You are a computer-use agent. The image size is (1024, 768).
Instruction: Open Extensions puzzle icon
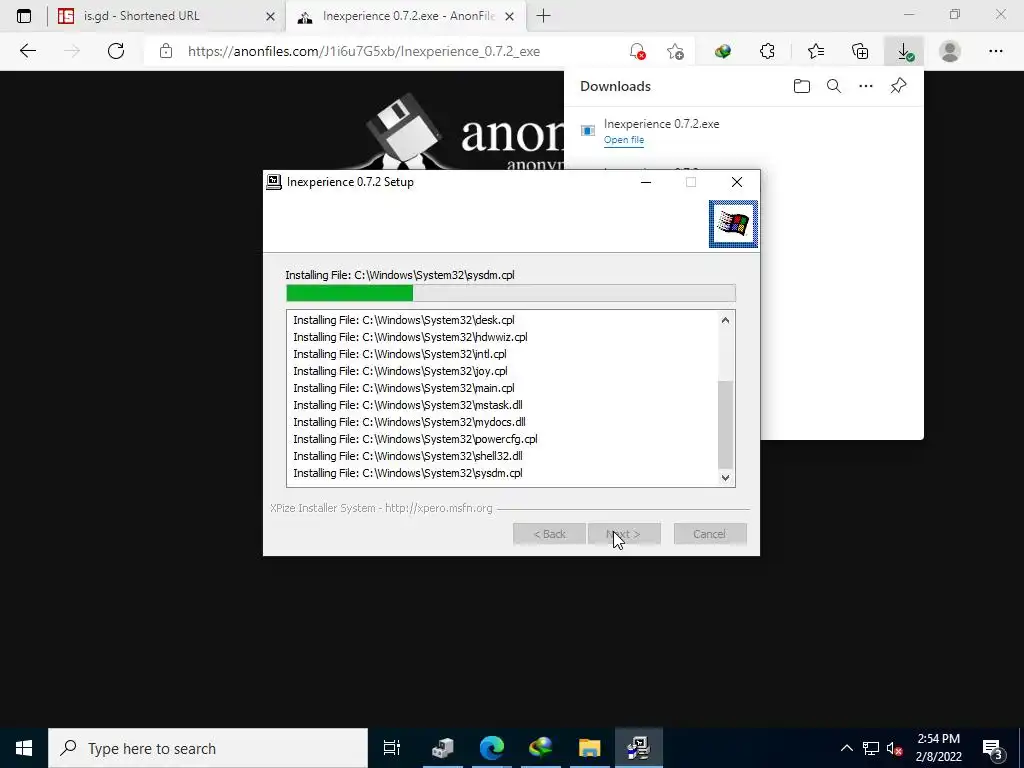click(767, 51)
